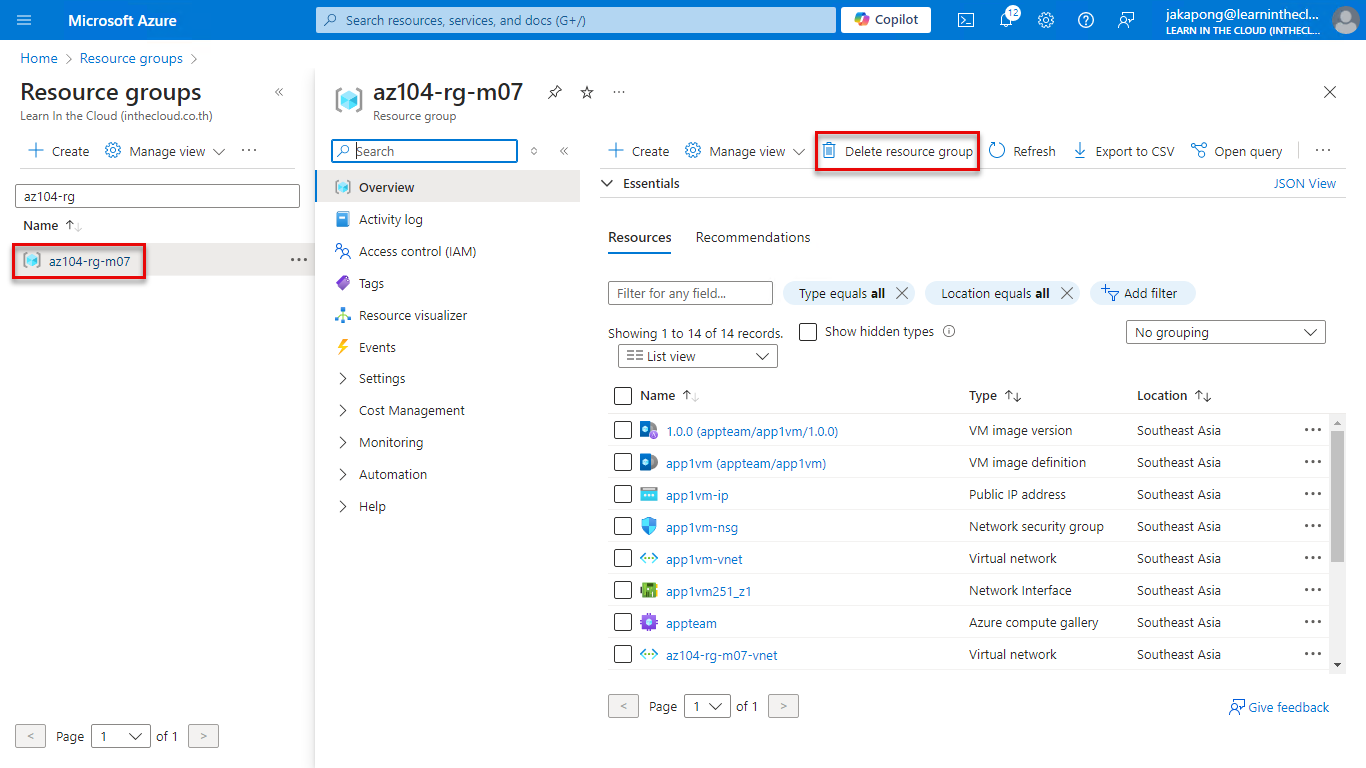Select the app1vm-vnet row checkbox
The width and height of the screenshot is (1366, 768).
click(623, 558)
